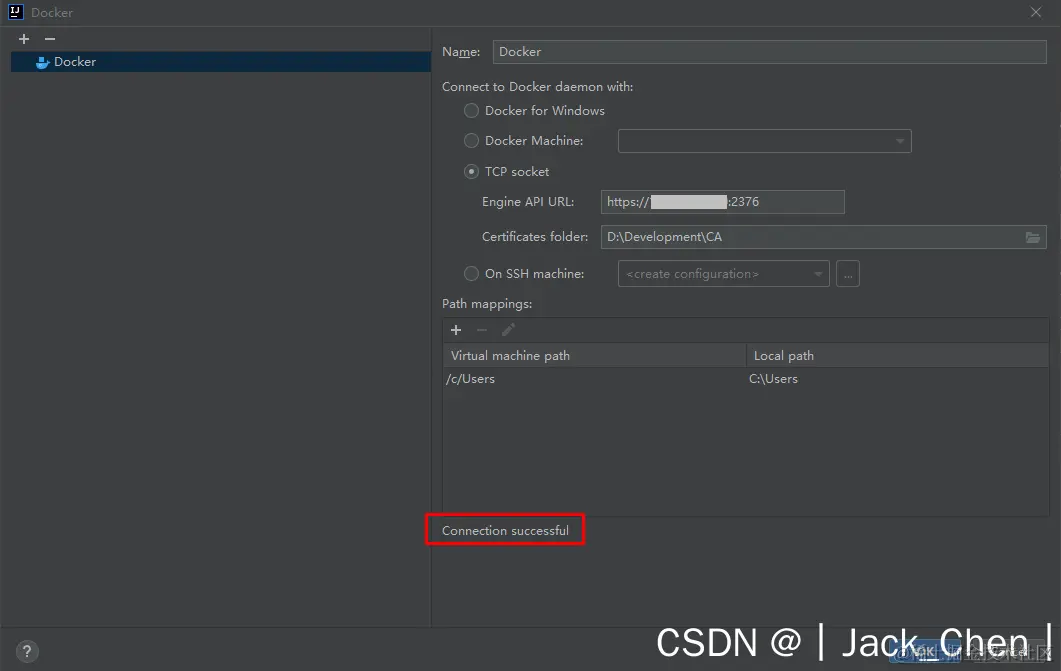Image resolution: width=1061 pixels, height=671 pixels.
Task: Select the C:\Users local path cell
Action: (897, 379)
